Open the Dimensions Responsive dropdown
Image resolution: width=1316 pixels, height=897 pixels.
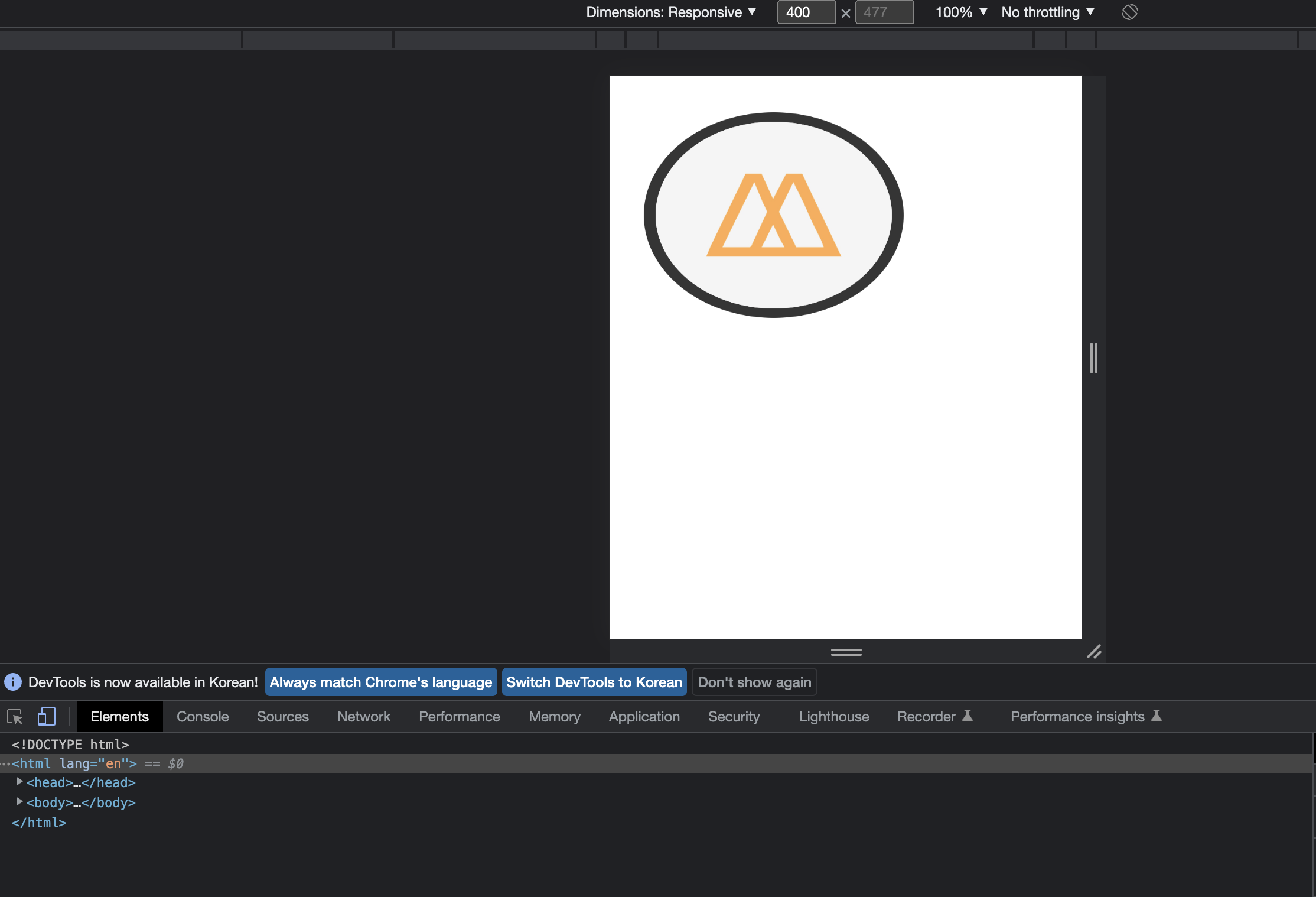tap(670, 12)
